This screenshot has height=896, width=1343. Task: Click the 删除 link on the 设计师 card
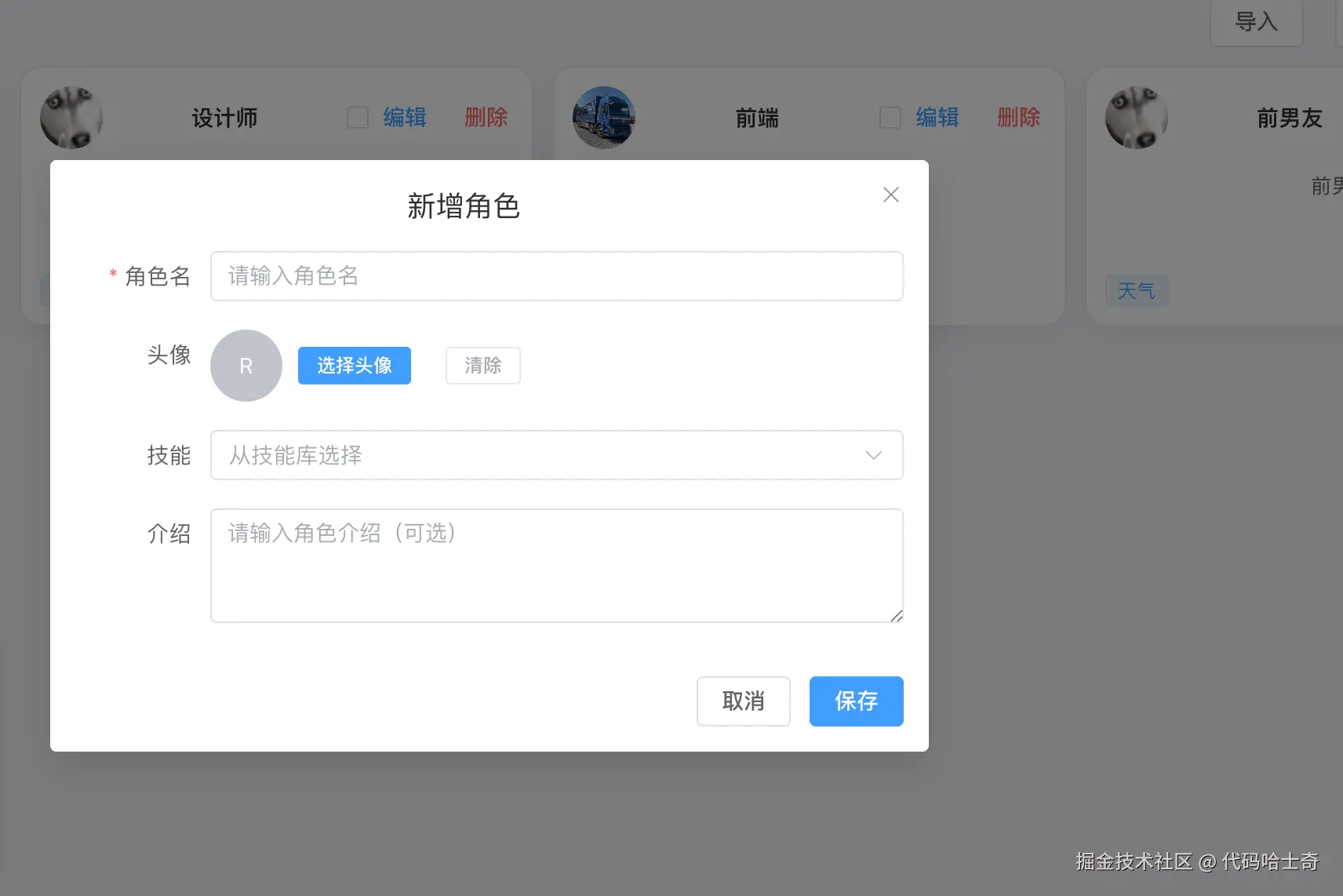tap(485, 117)
